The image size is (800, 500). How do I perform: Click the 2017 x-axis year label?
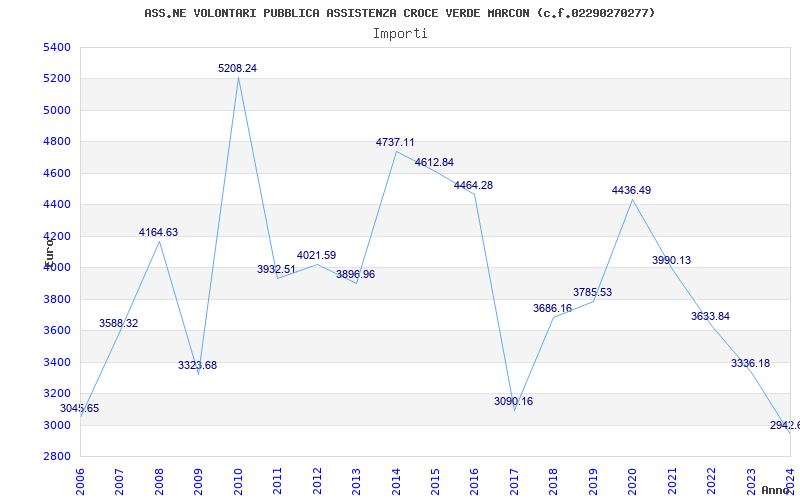(514, 481)
